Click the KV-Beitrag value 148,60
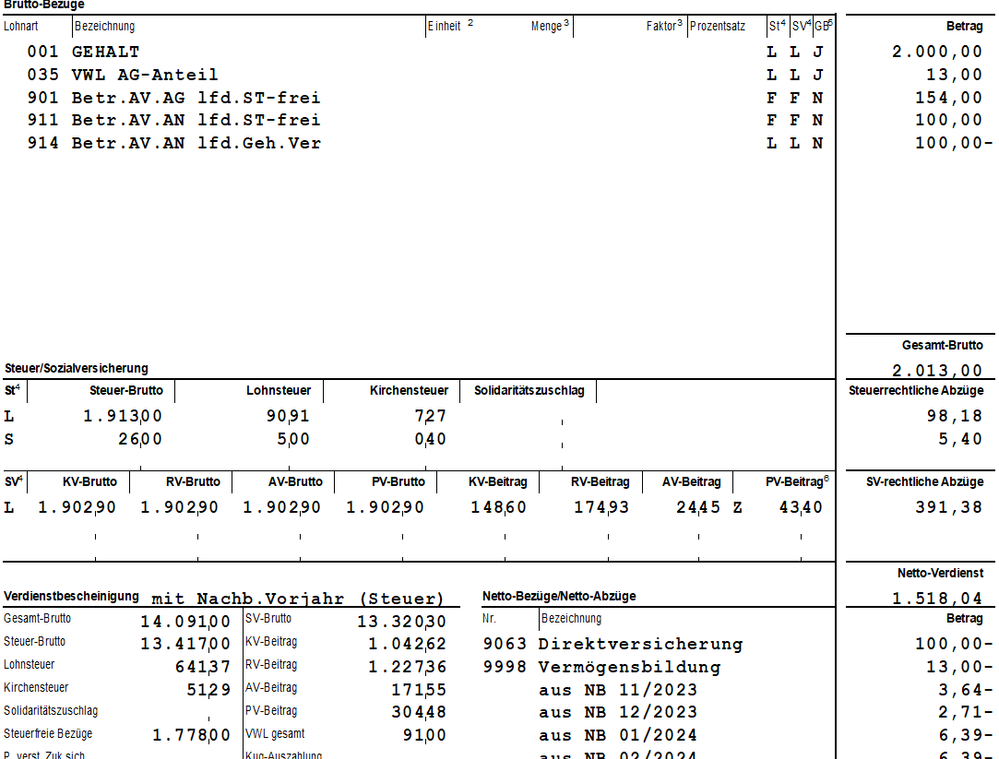 [x=498, y=507]
